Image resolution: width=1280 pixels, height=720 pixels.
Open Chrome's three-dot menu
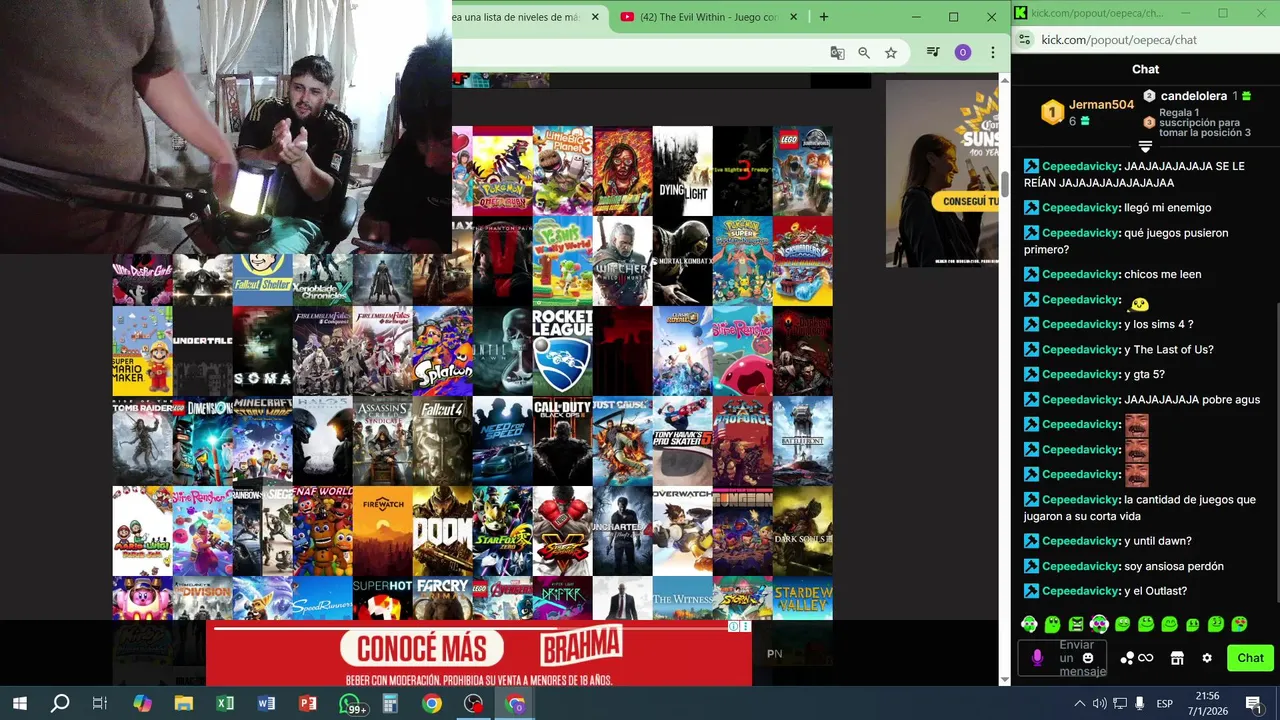[x=993, y=53]
